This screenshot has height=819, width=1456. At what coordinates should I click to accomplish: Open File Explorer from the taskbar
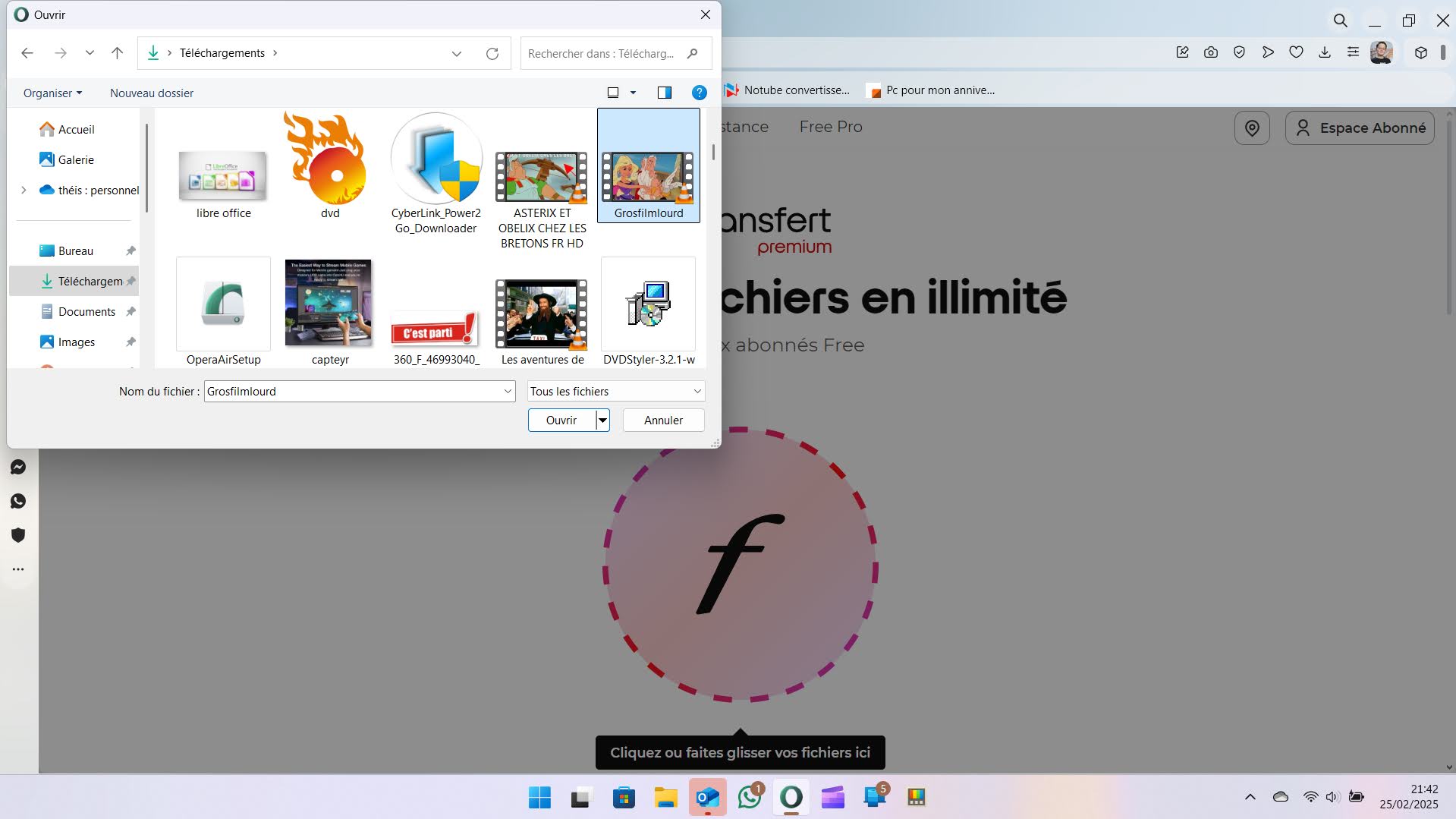[x=665, y=798]
